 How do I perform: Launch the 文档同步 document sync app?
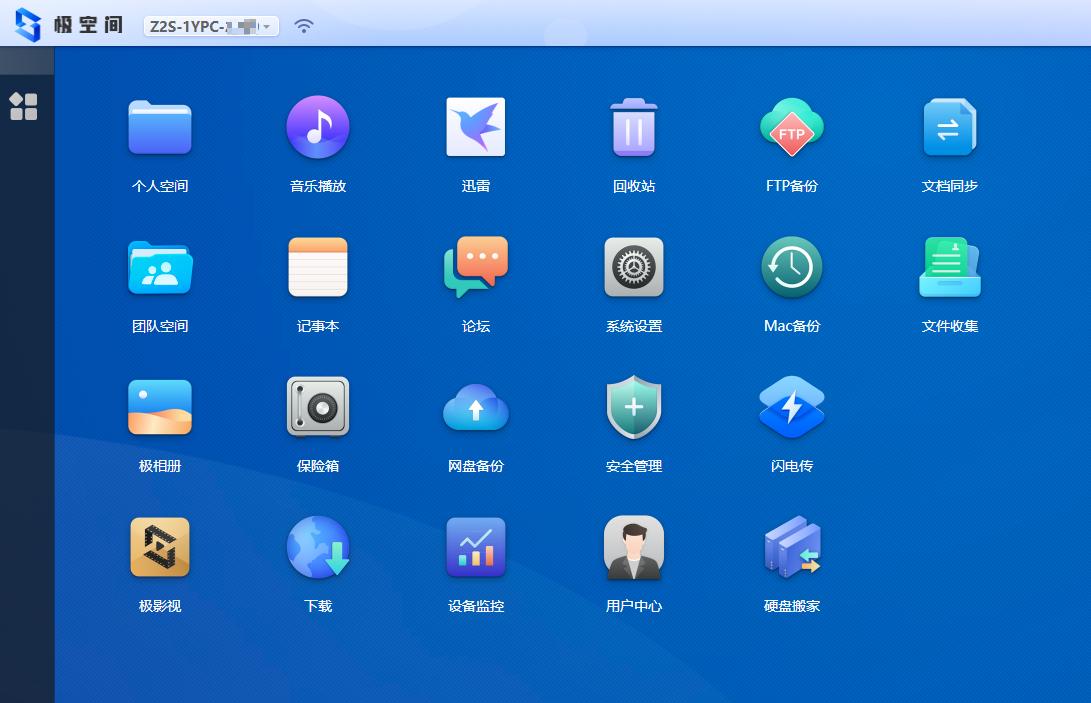click(949, 128)
